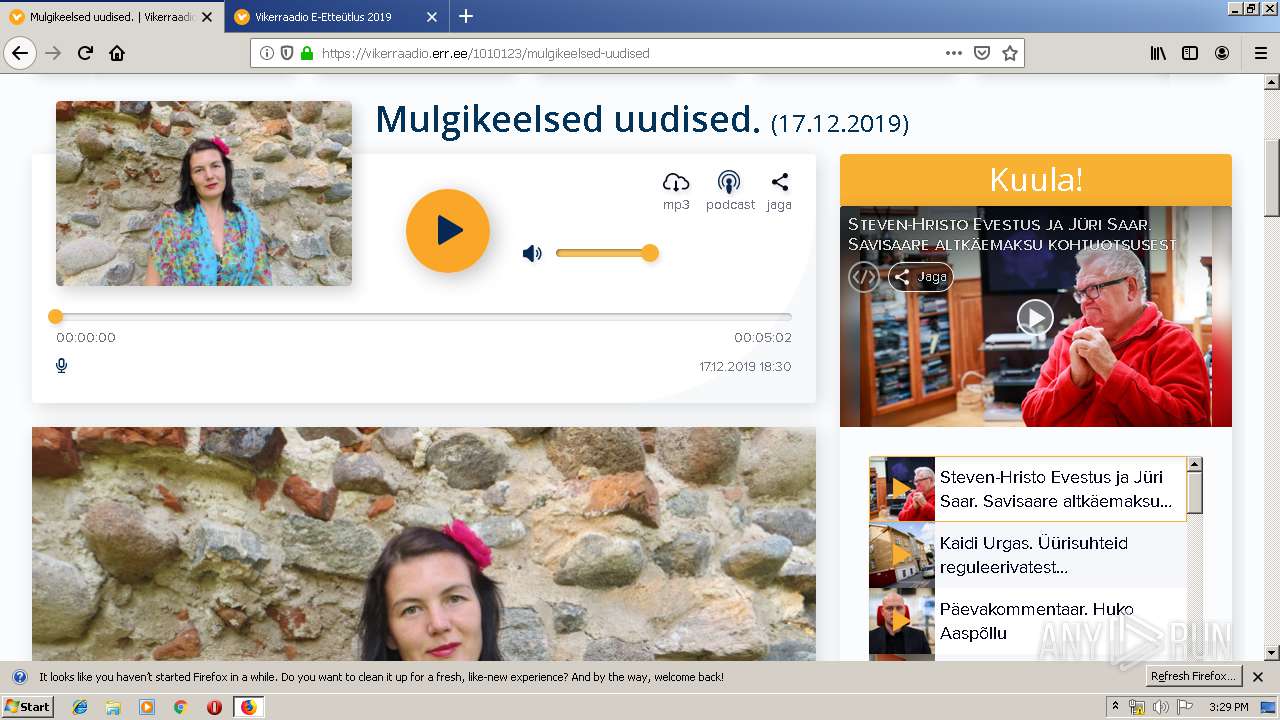Show site information icon
The height and width of the screenshot is (720, 1280).
pyautogui.click(x=267, y=53)
